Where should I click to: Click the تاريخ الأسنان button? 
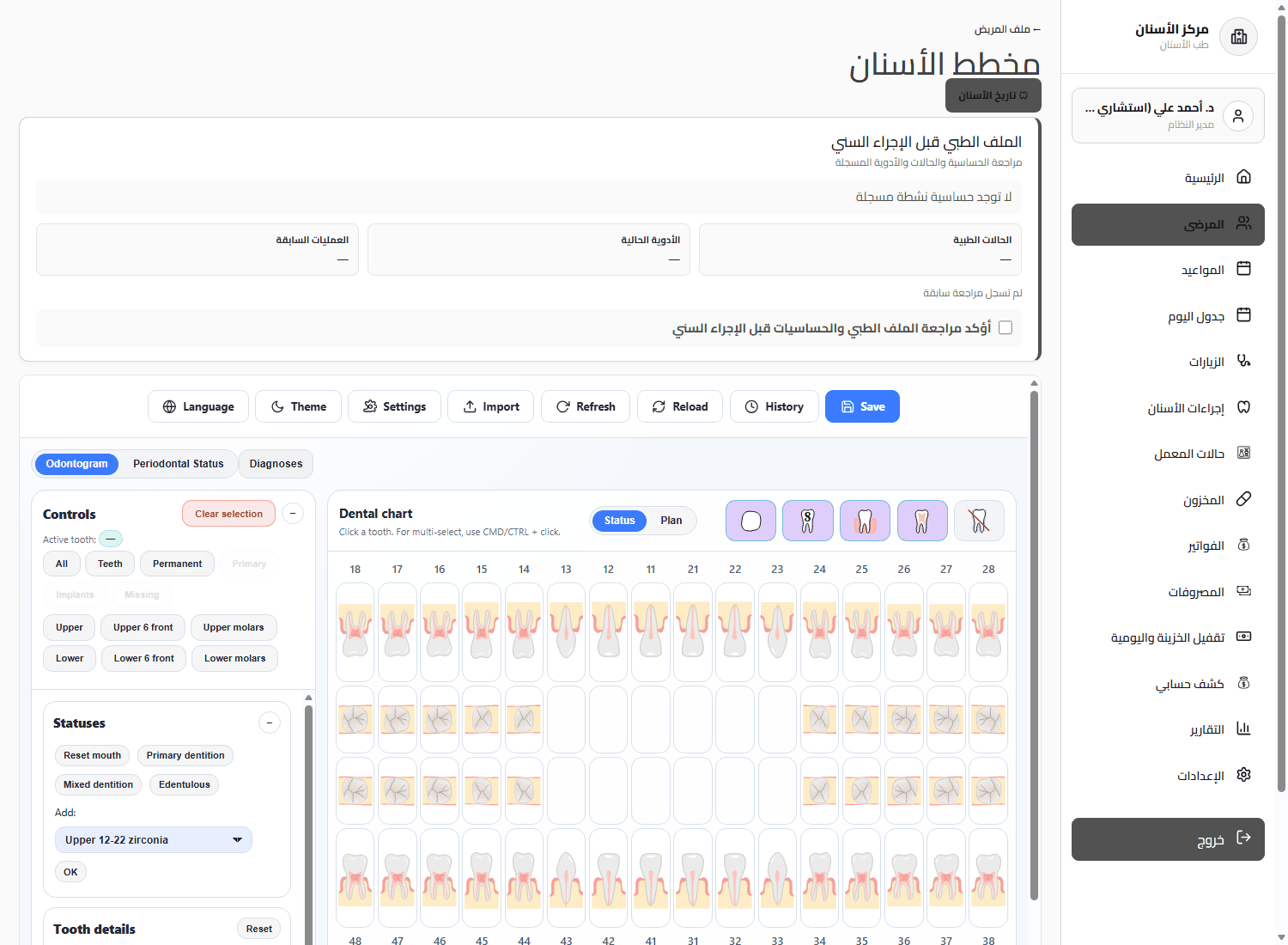993,95
